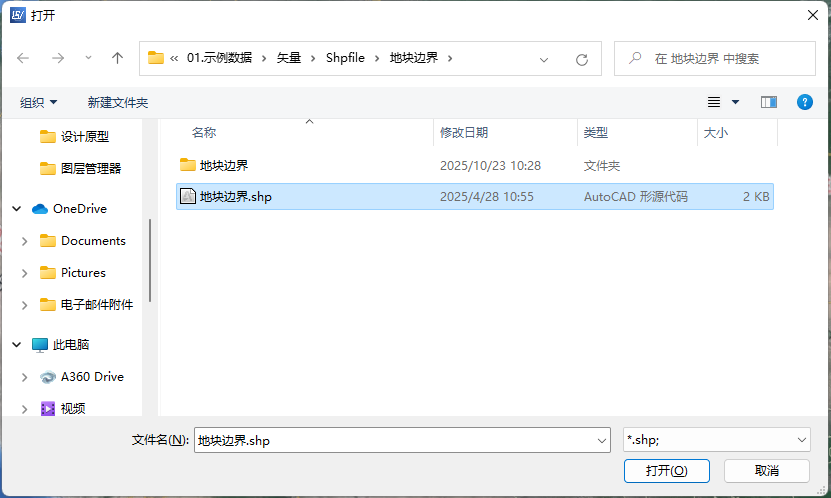Sort by the 类型 column header
The image size is (831, 498).
tap(637, 132)
